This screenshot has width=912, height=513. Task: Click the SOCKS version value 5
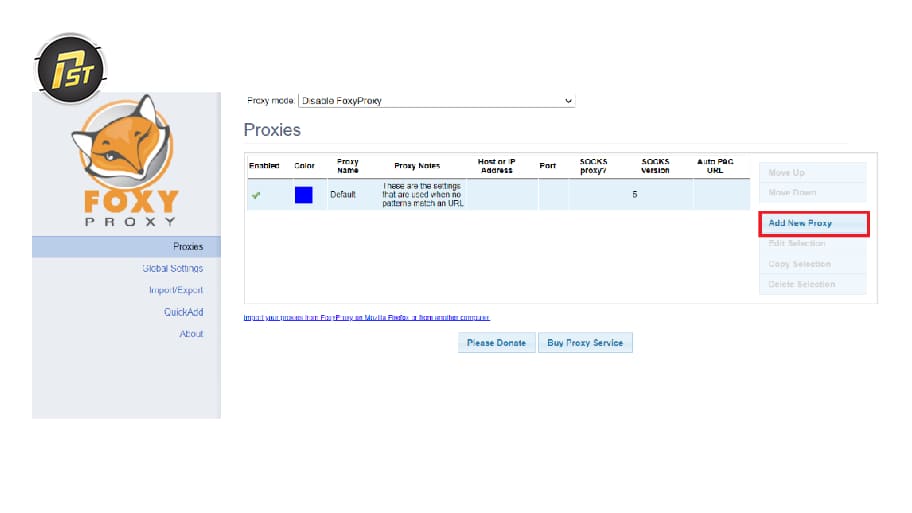click(635, 195)
